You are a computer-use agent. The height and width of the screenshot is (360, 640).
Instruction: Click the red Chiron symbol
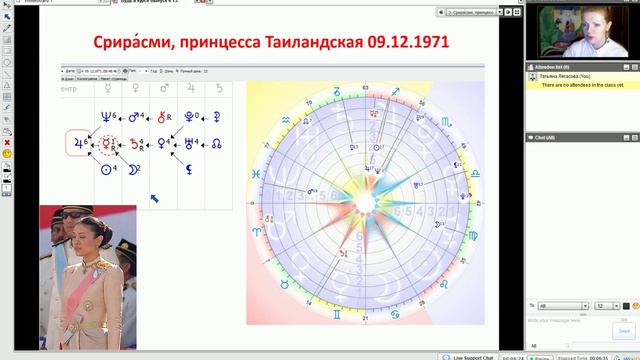click(162, 118)
